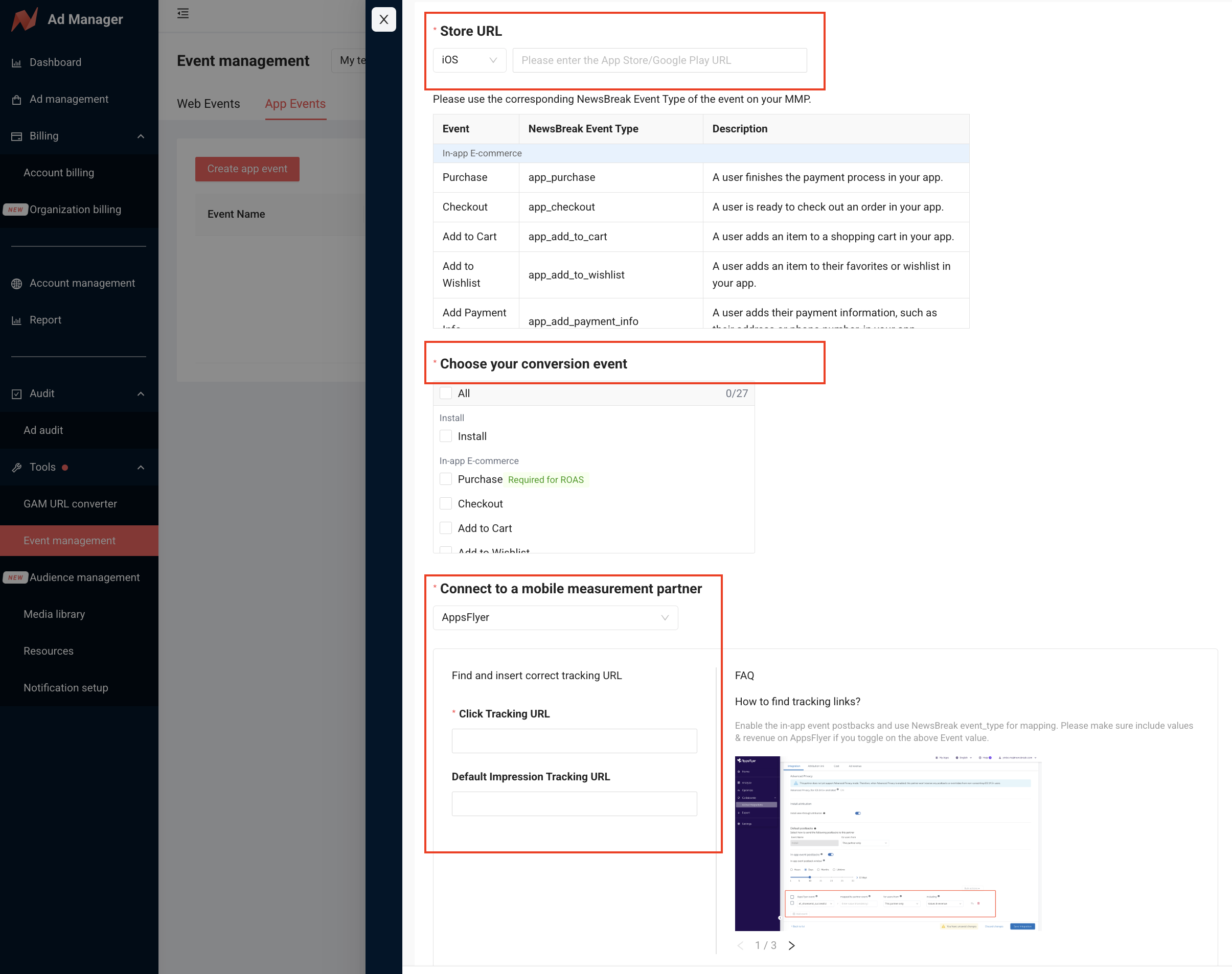Open Audience management in the sidebar
Viewport: 1232px width, 974px height.
tap(84, 577)
